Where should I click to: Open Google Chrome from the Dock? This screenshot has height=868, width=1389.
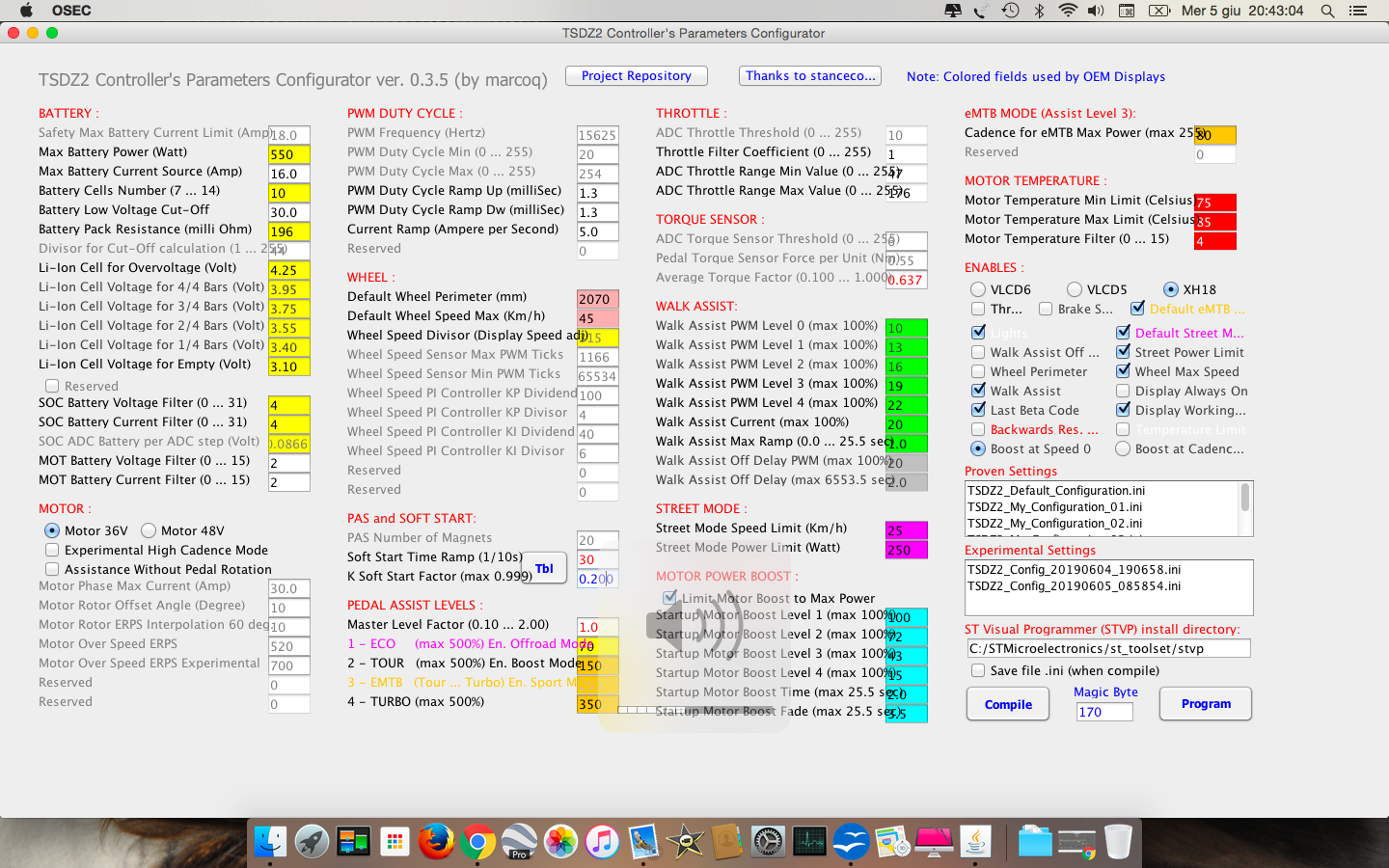tap(477, 842)
